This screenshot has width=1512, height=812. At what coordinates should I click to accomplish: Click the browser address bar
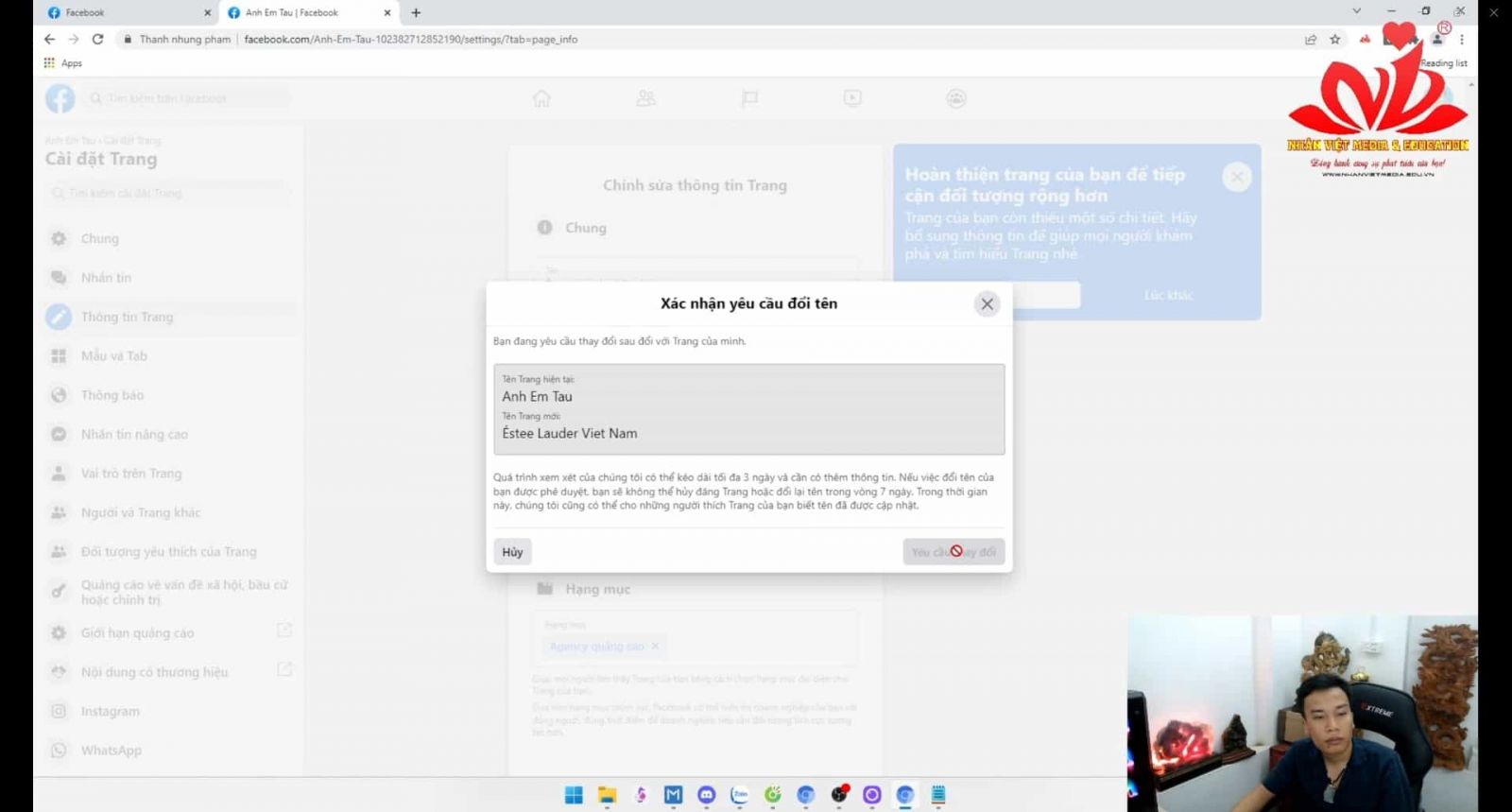(709, 39)
